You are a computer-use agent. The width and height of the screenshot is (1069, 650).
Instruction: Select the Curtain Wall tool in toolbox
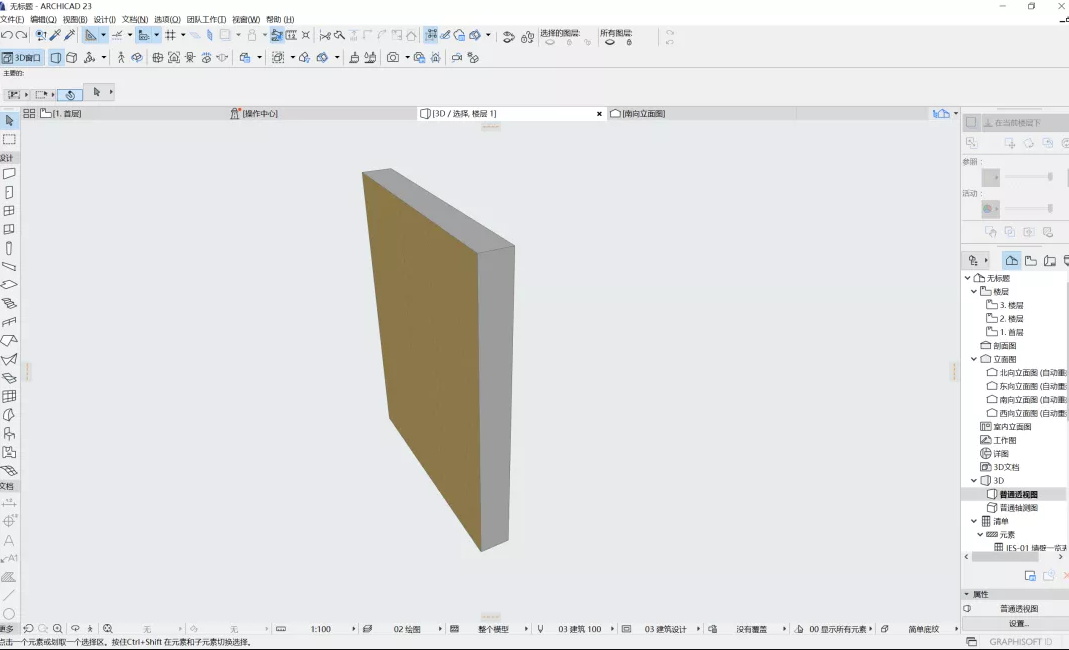point(9,396)
